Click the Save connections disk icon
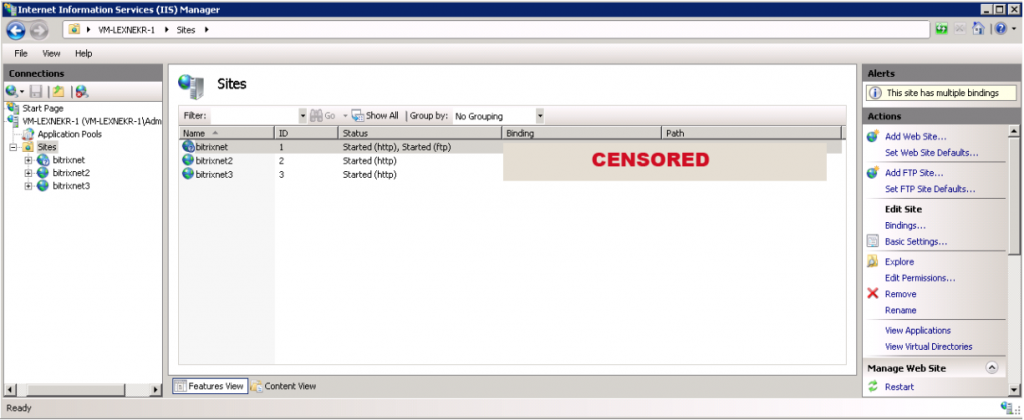This screenshot has height=420, width=1024. coord(37,91)
